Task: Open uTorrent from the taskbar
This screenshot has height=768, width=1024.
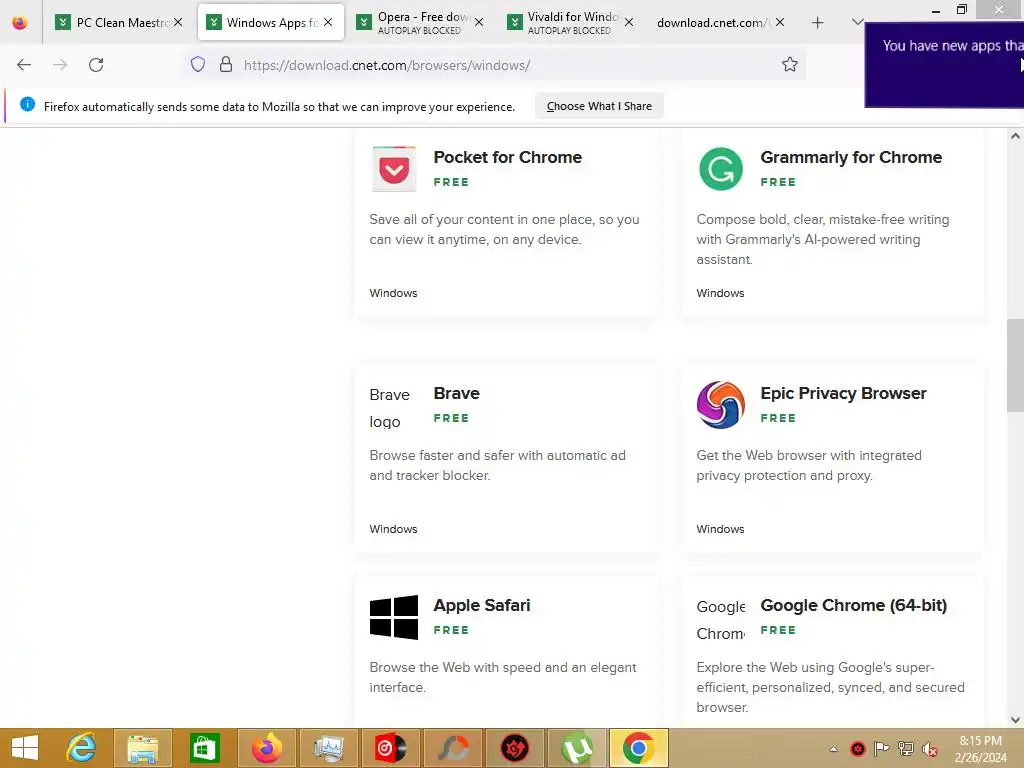Action: point(577,748)
